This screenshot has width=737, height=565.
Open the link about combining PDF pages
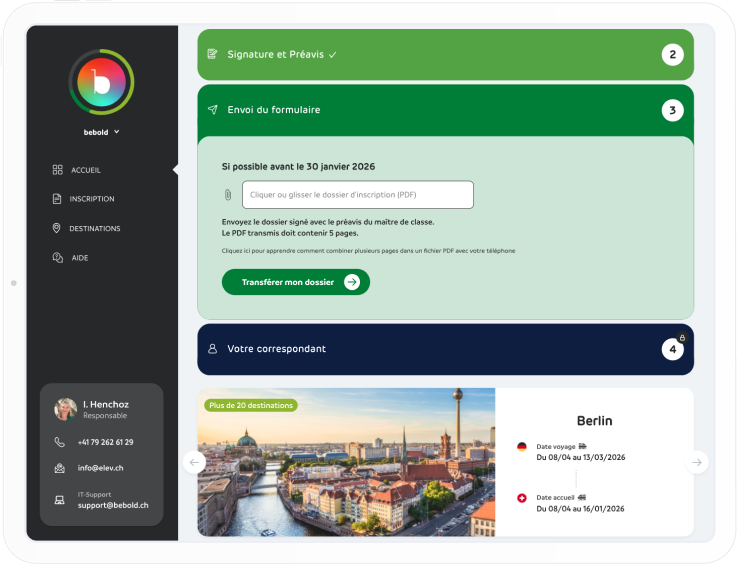[x=368, y=251]
